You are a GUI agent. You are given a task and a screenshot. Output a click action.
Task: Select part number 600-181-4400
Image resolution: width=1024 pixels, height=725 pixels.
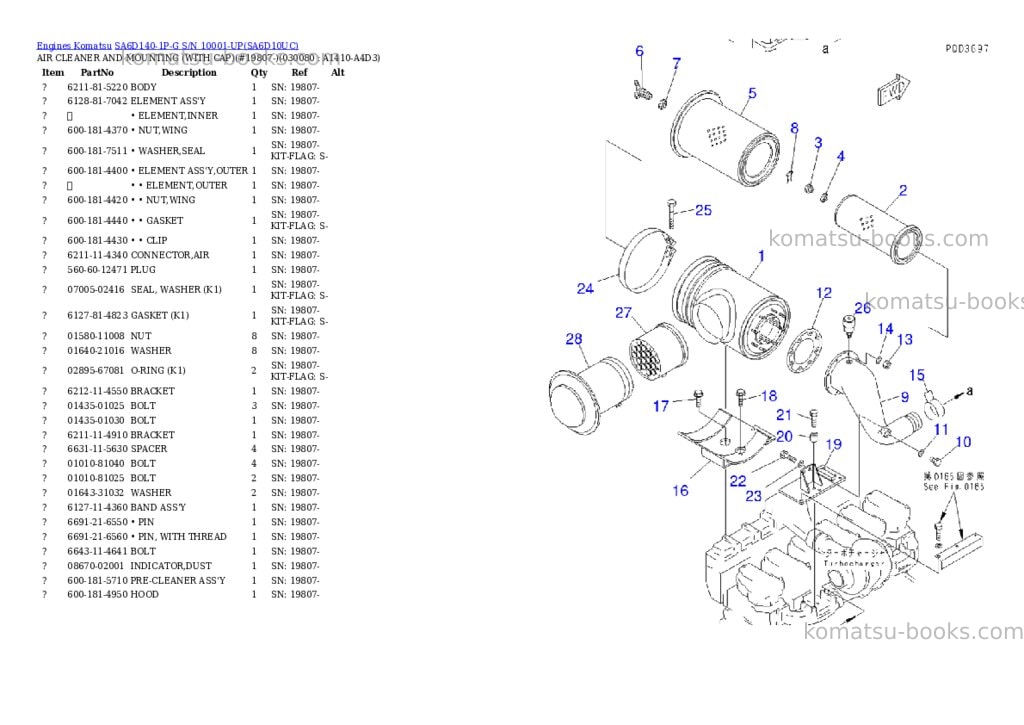click(x=97, y=171)
